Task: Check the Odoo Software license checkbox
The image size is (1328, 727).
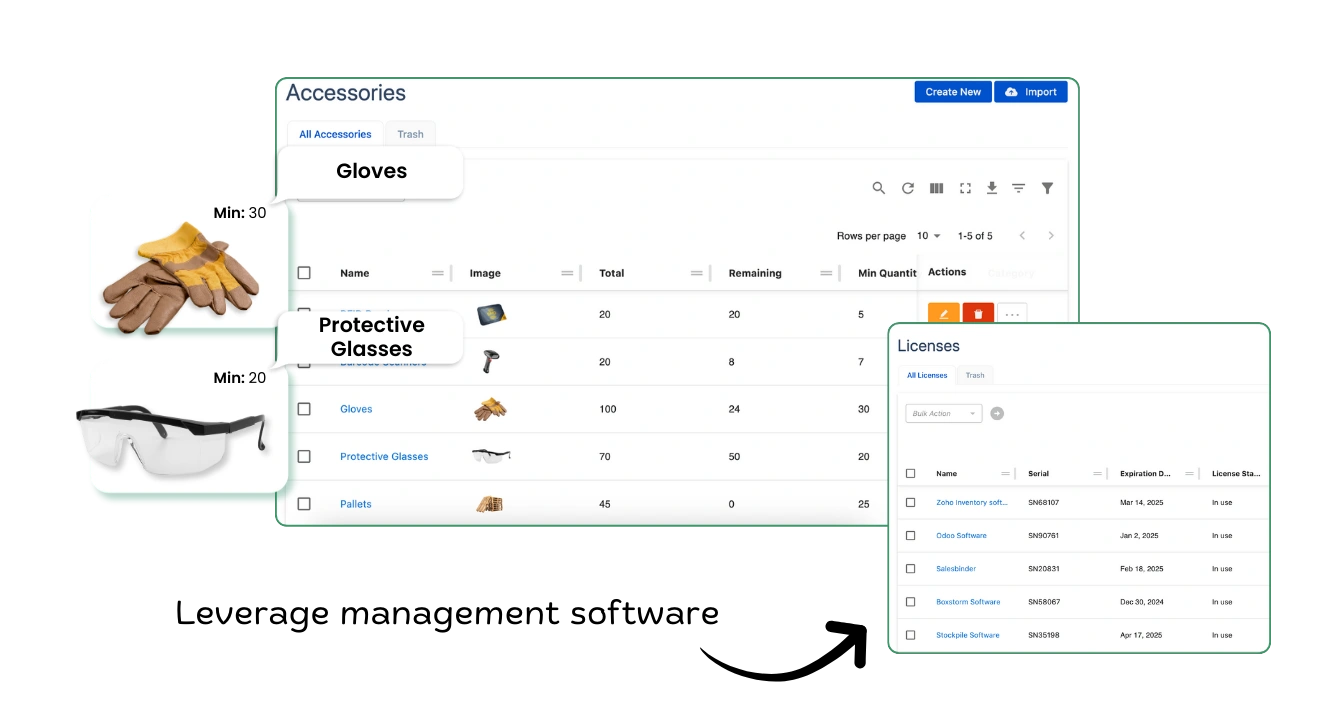Action: pyautogui.click(x=910, y=536)
